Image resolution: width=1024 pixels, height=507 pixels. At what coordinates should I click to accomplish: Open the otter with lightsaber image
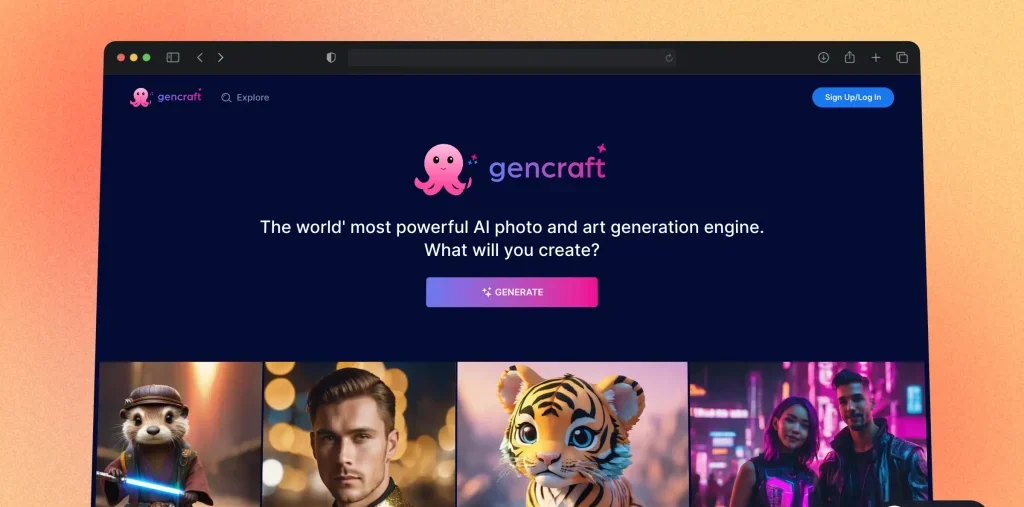click(x=180, y=434)
